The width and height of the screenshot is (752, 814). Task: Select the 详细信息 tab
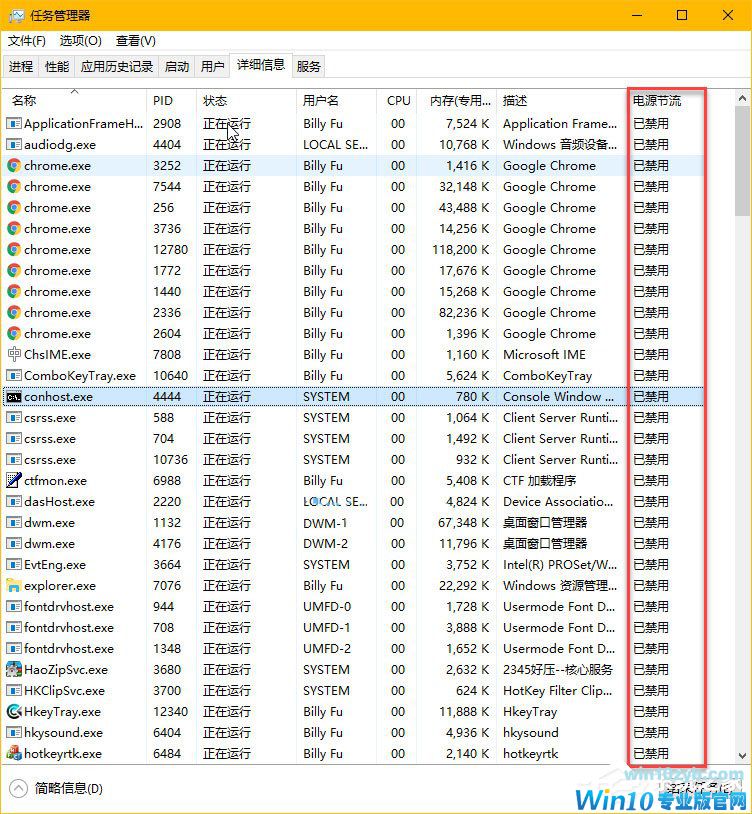[x=261, y=65]
